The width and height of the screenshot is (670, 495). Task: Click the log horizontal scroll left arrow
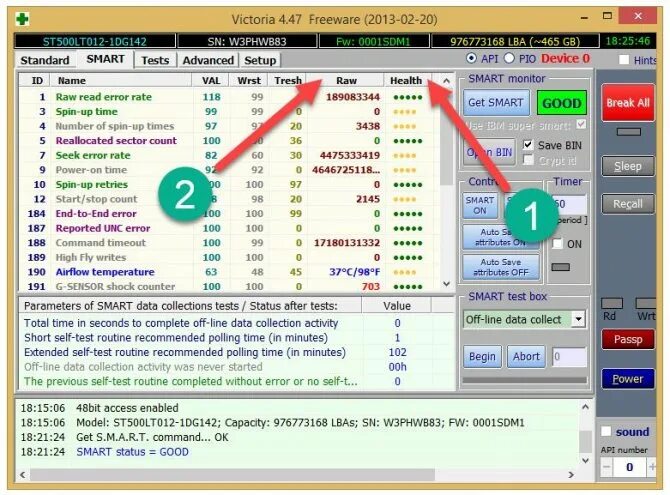(23, 474)
